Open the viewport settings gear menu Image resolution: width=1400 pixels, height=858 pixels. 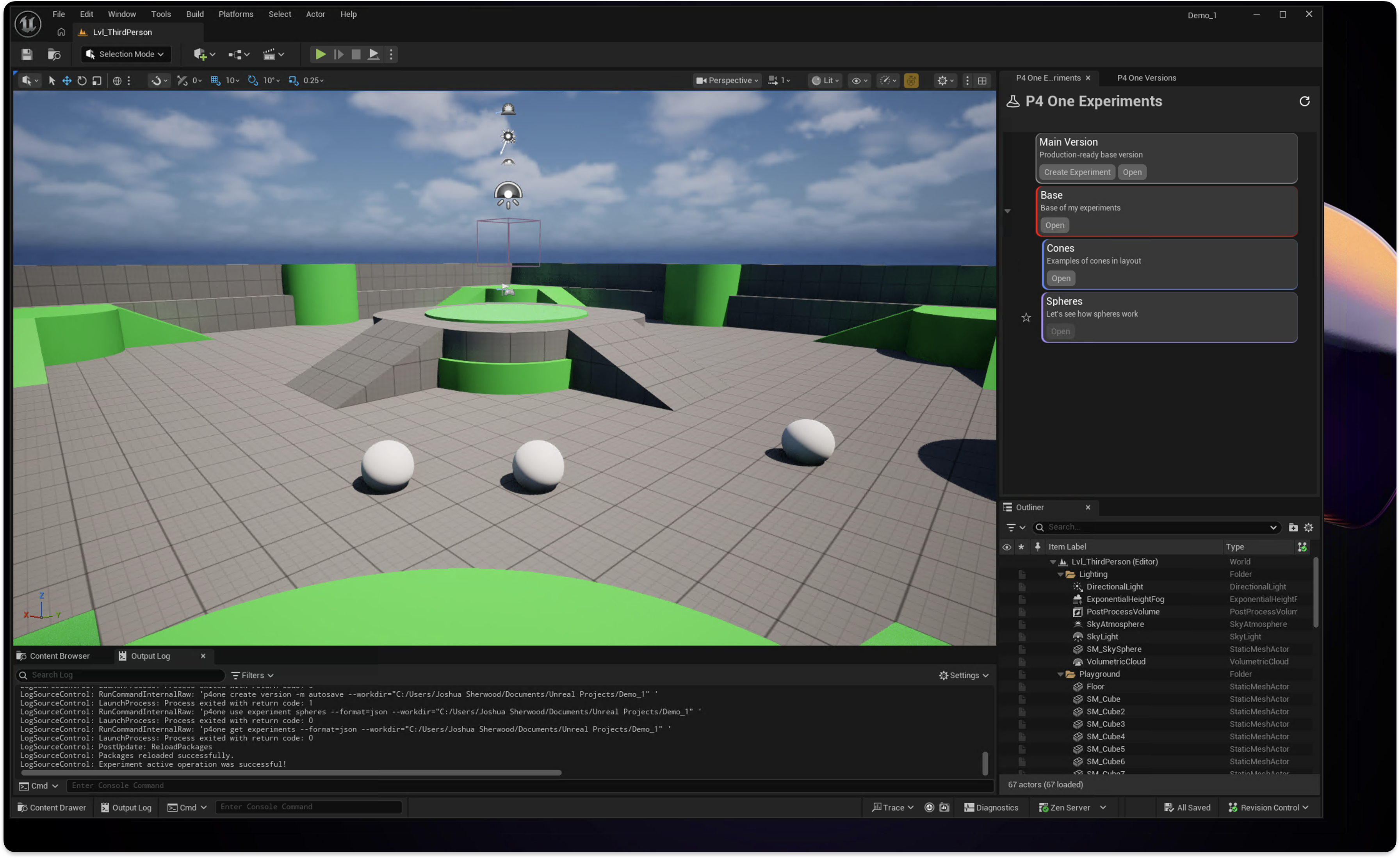(946, 80)
